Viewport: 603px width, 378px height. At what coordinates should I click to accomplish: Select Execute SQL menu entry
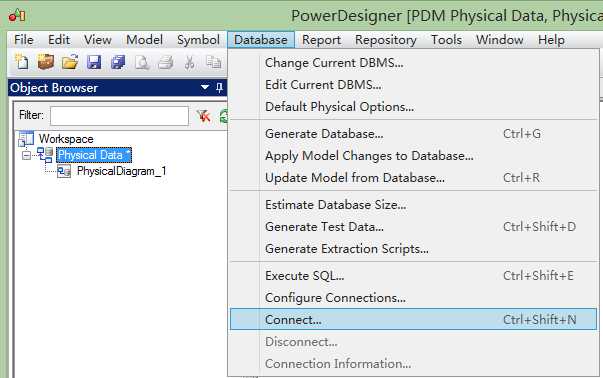[x=413, y=276]
